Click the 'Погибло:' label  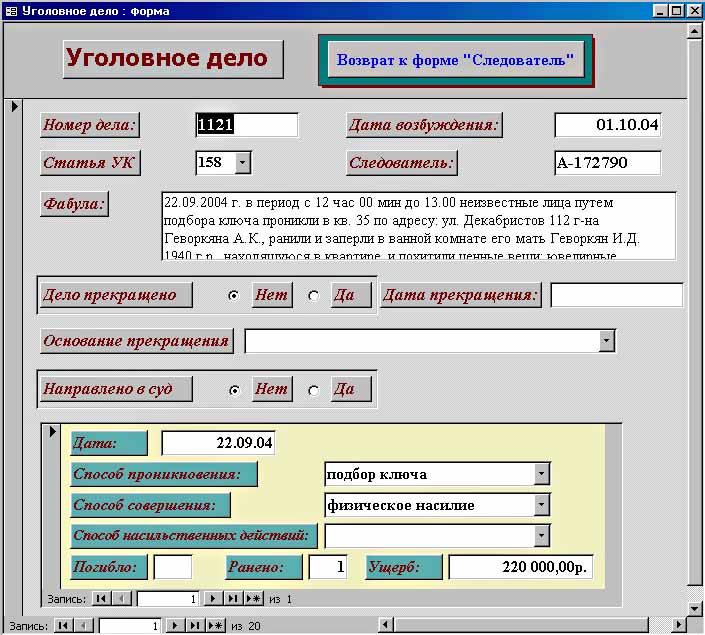click(x=109, y=567)
